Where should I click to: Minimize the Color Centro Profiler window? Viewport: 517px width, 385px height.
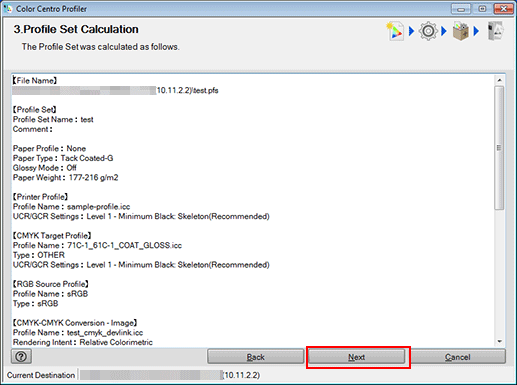point(461,9)
